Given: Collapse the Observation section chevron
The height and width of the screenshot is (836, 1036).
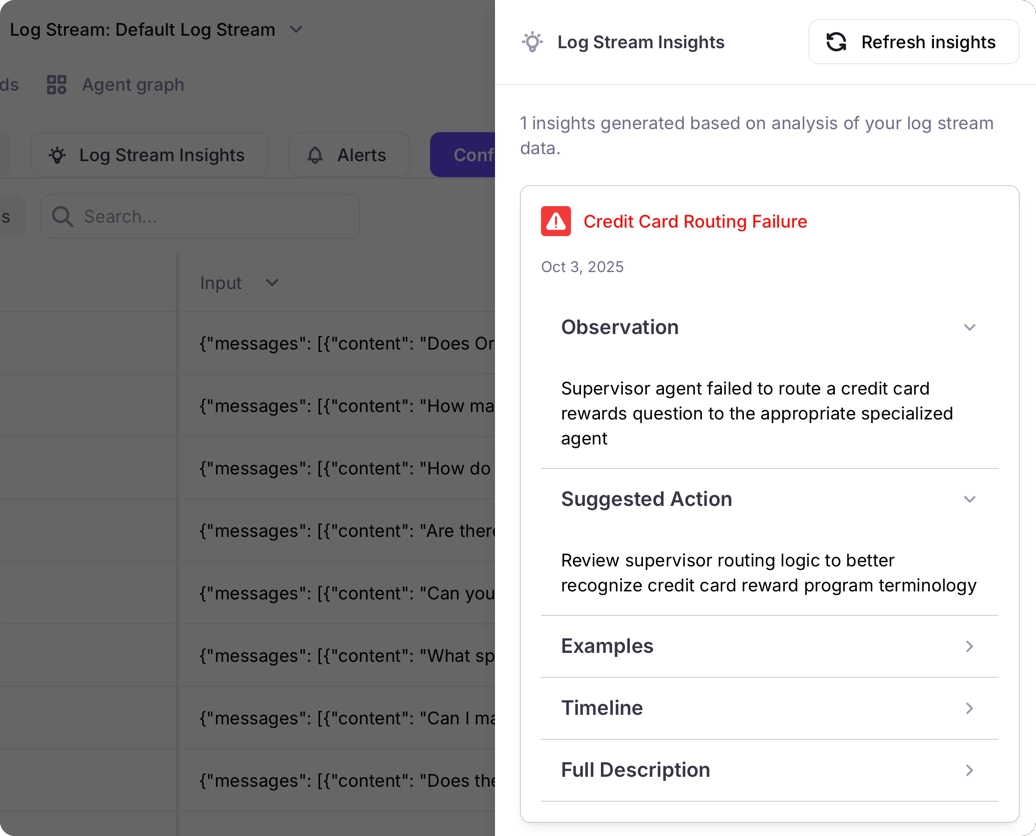Looking at the screenshot, I should point(969,328).
